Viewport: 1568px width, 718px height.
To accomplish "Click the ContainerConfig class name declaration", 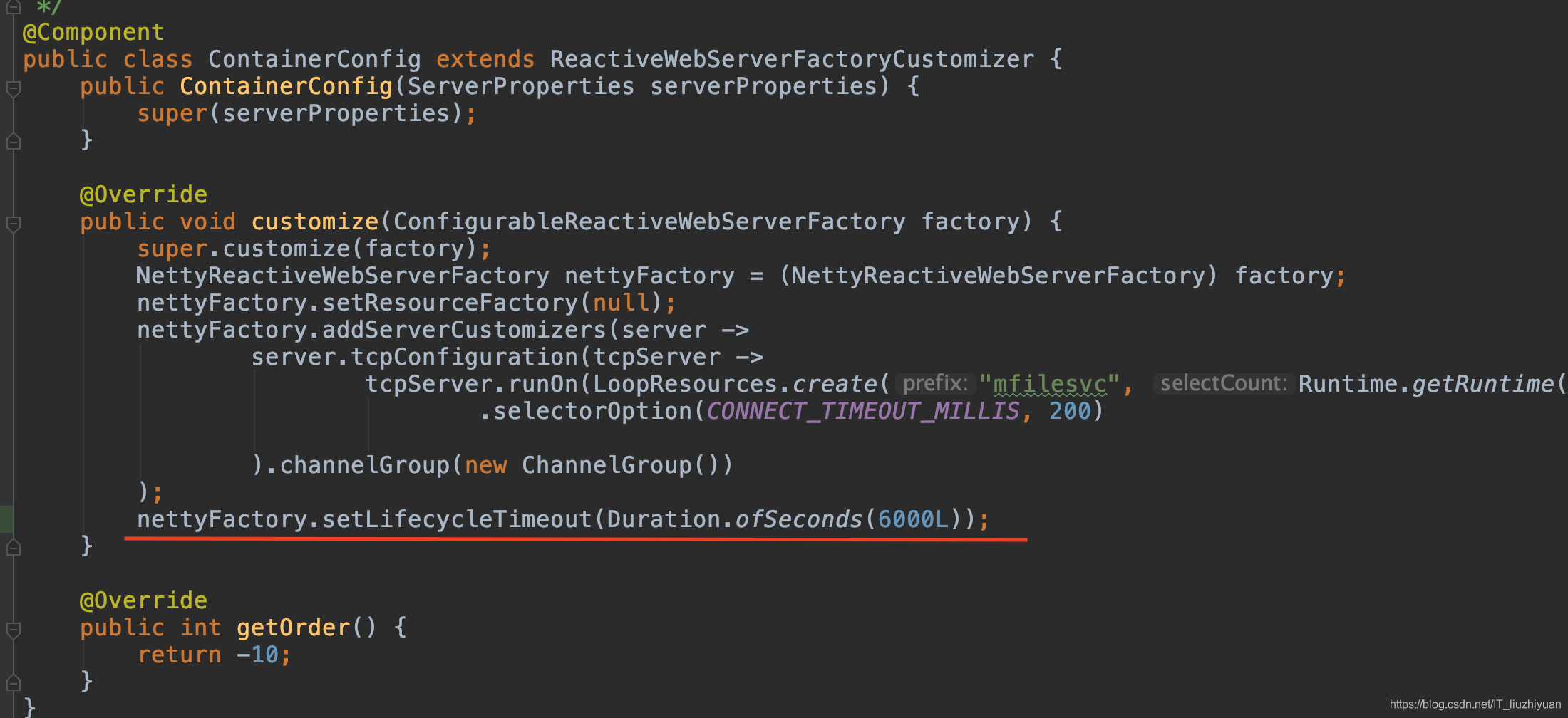I will coord(314,59).
